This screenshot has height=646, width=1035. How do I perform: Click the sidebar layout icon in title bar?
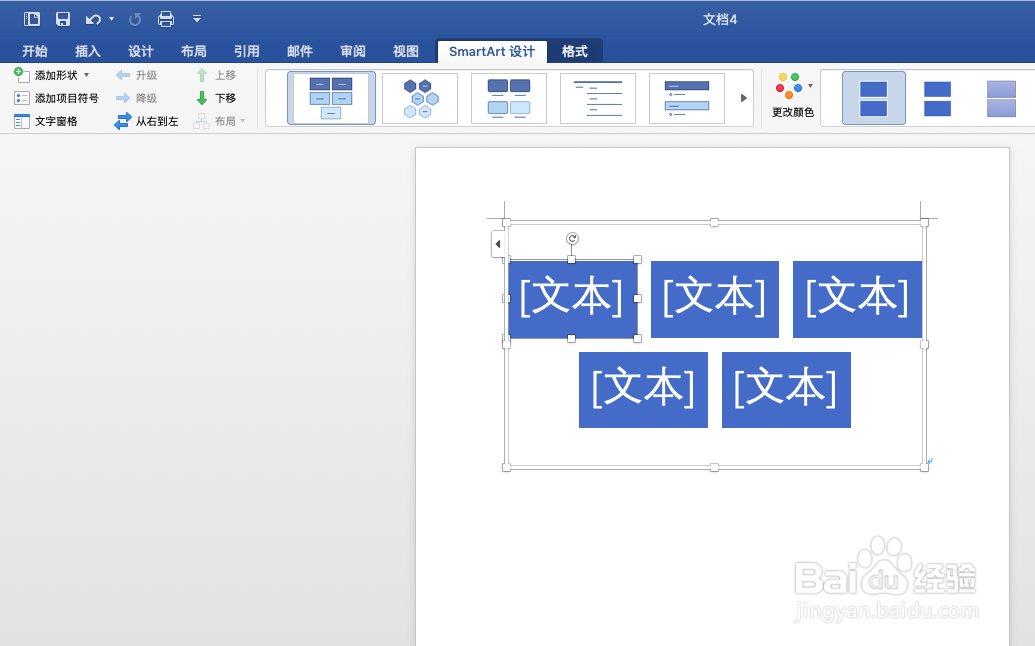tap(32, 19)
